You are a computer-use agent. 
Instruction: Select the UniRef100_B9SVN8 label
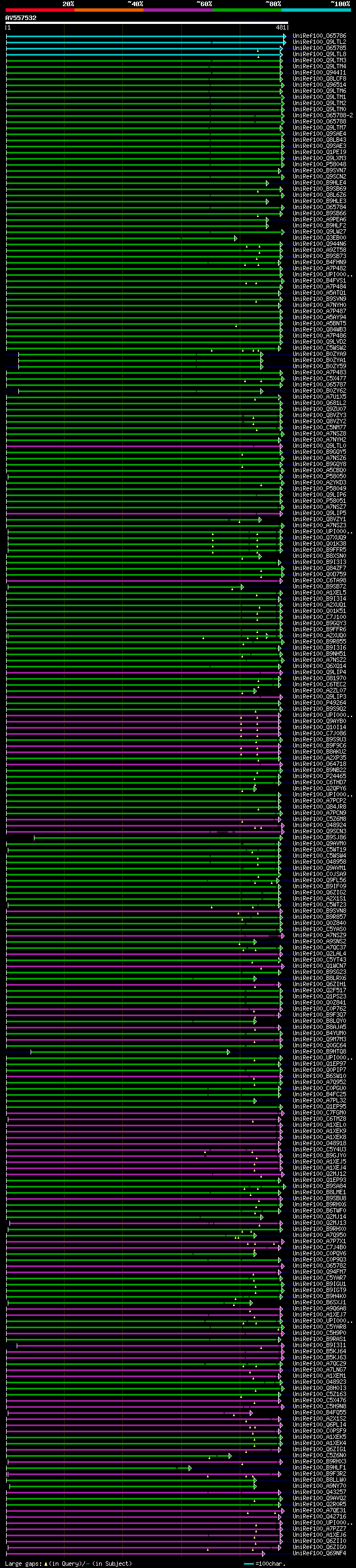coord(319,911)
